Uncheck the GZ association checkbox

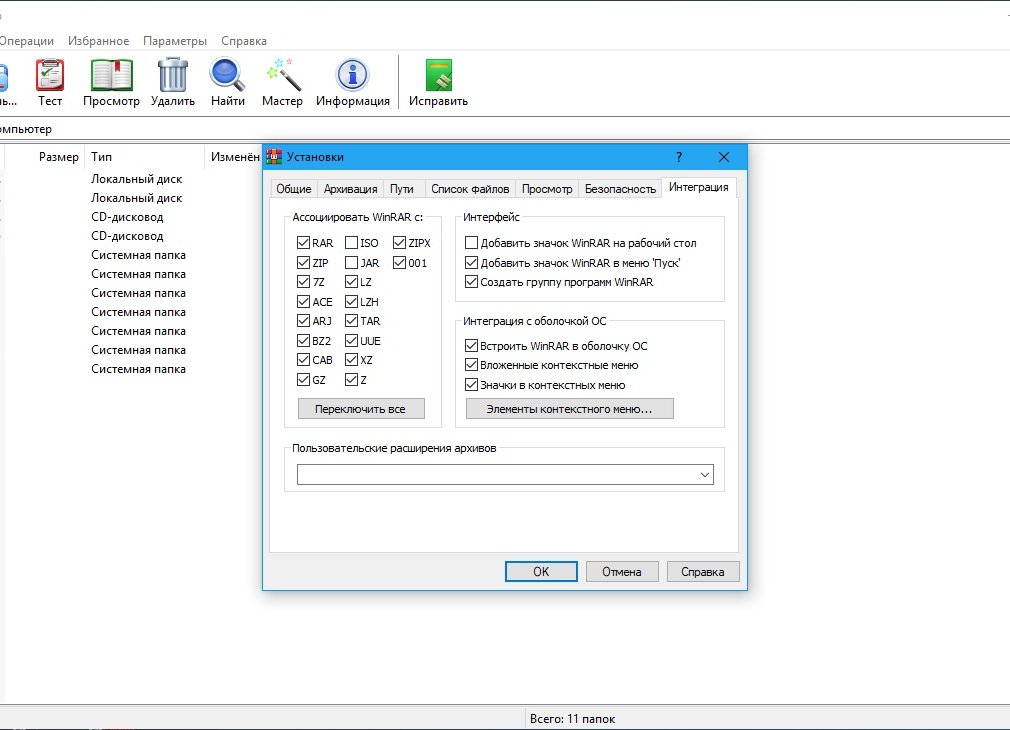click(x=303, y=379)
